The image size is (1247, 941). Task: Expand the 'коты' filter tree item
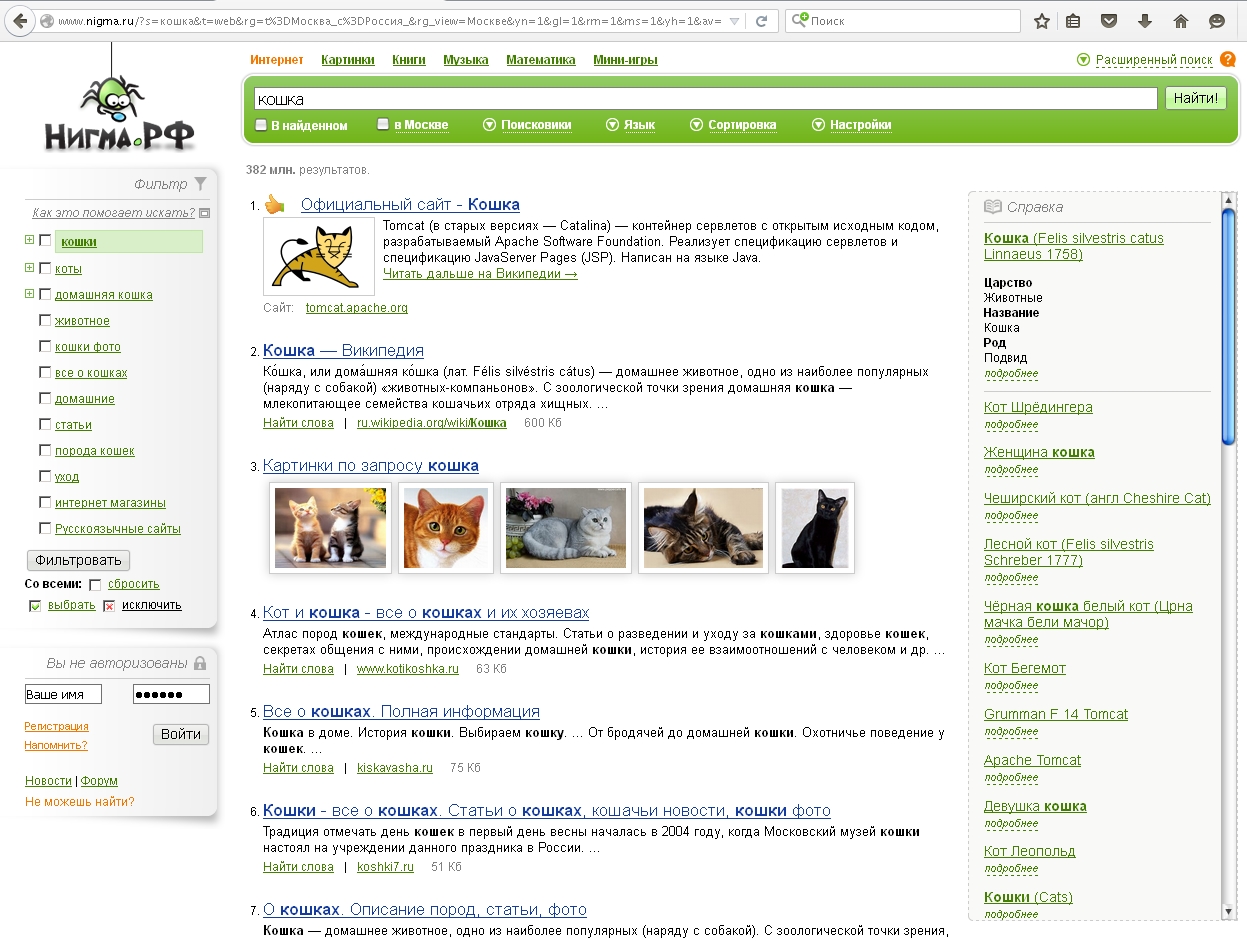30,268
